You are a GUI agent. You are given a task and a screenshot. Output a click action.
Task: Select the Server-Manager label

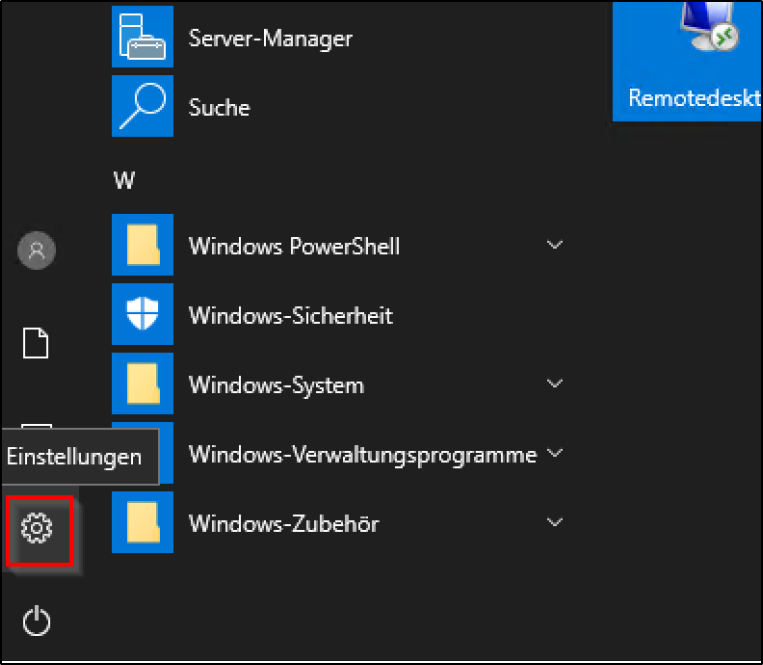tap(271, 38)
